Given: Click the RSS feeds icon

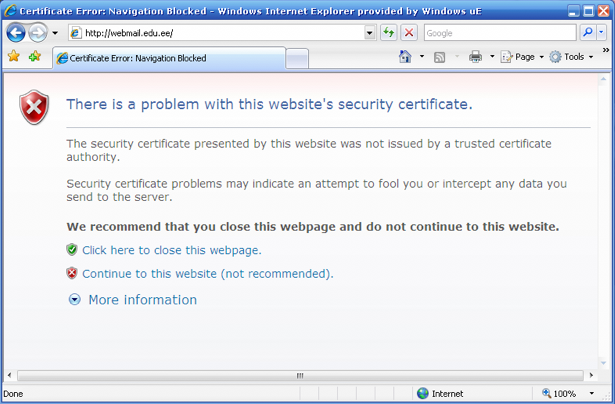Looking at the screenshot, I should pyautogui.click(x=439, y=57).
